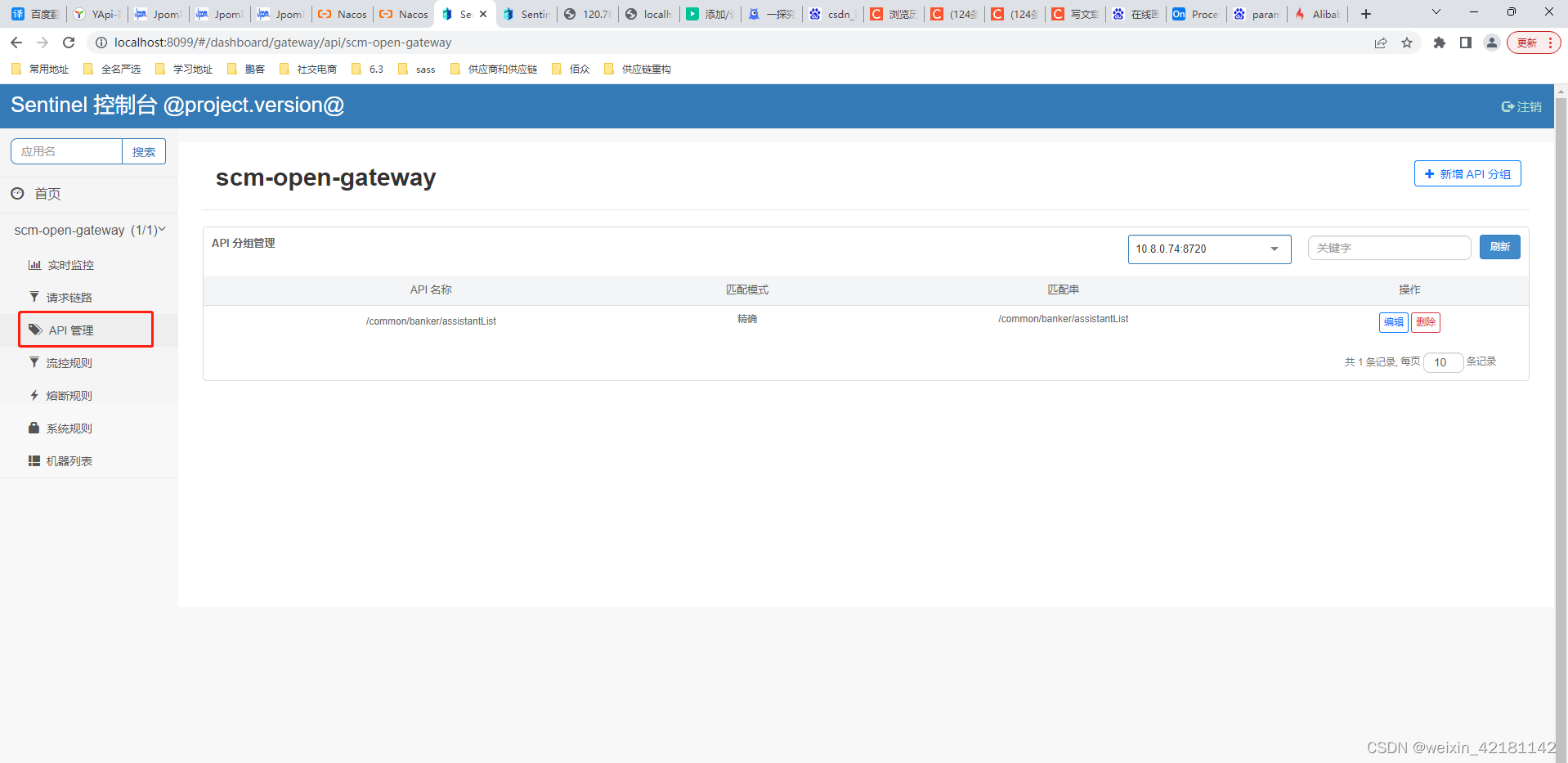Focus the records-per-page field

coord(1443,362)
